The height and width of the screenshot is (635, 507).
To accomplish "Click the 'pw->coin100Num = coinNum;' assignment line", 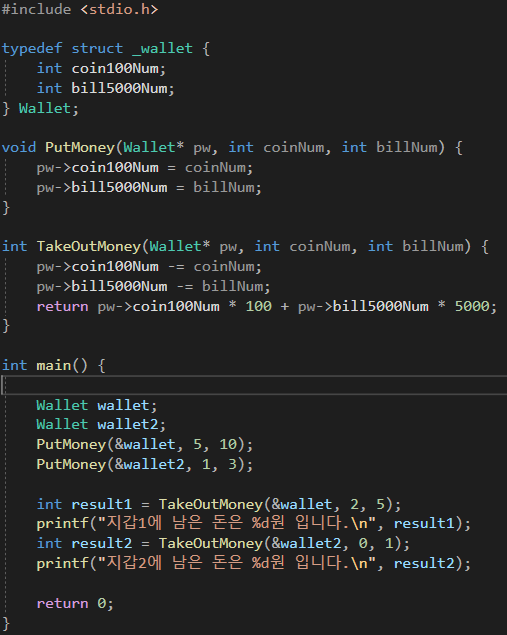I will (145, 168).
